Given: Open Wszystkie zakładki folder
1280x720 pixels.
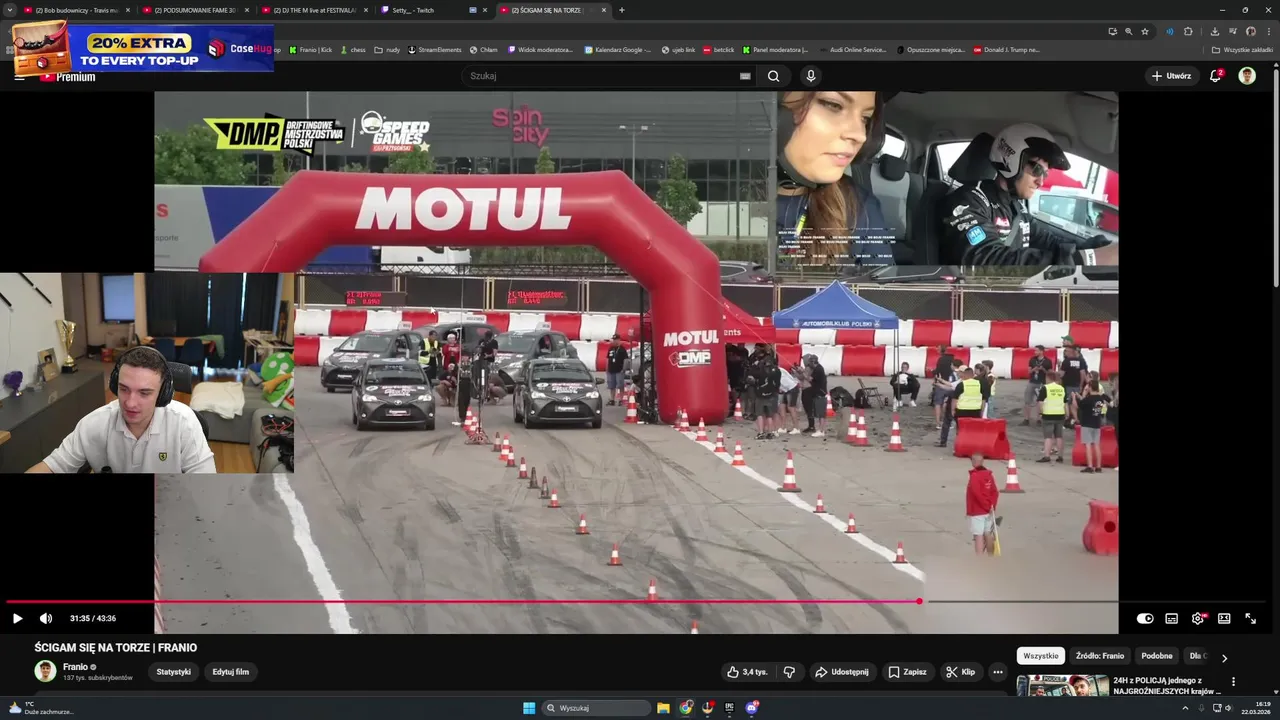Looking at the screenshot, I should click(x=1243, y=49).
